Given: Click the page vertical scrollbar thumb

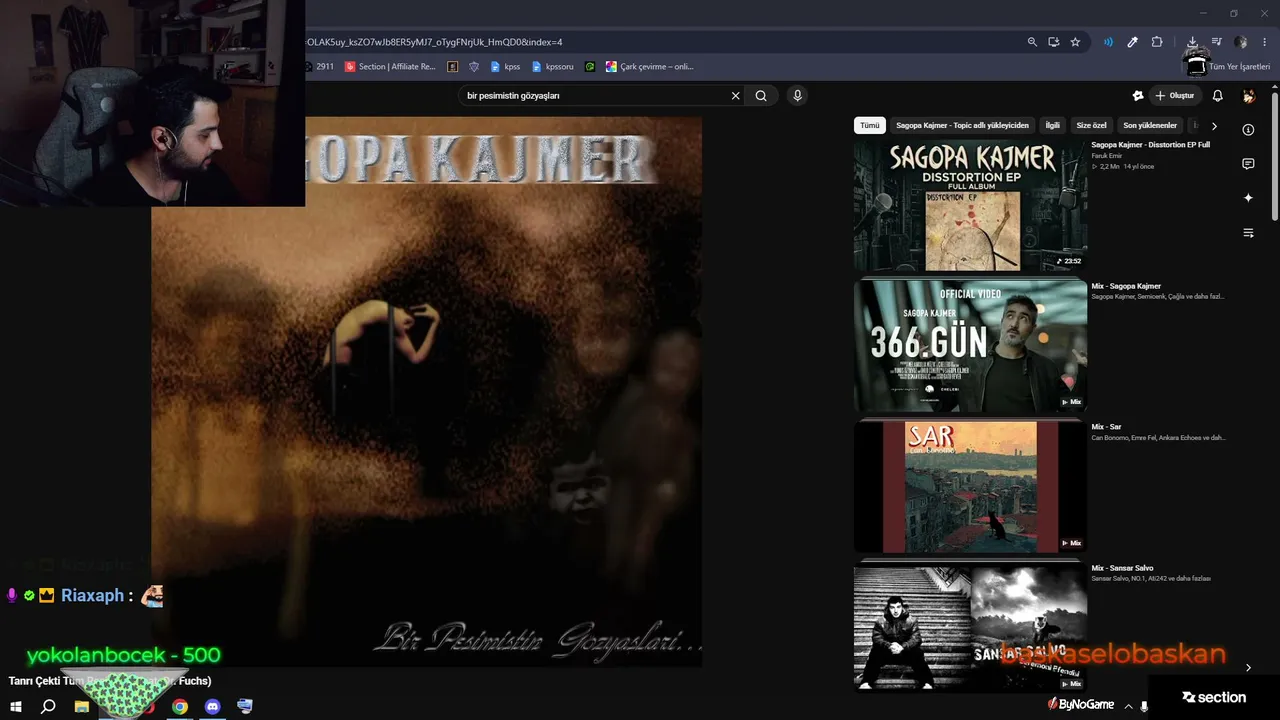Looking at the screenshot, I should pyautogui.click(x=1275, y=157).
